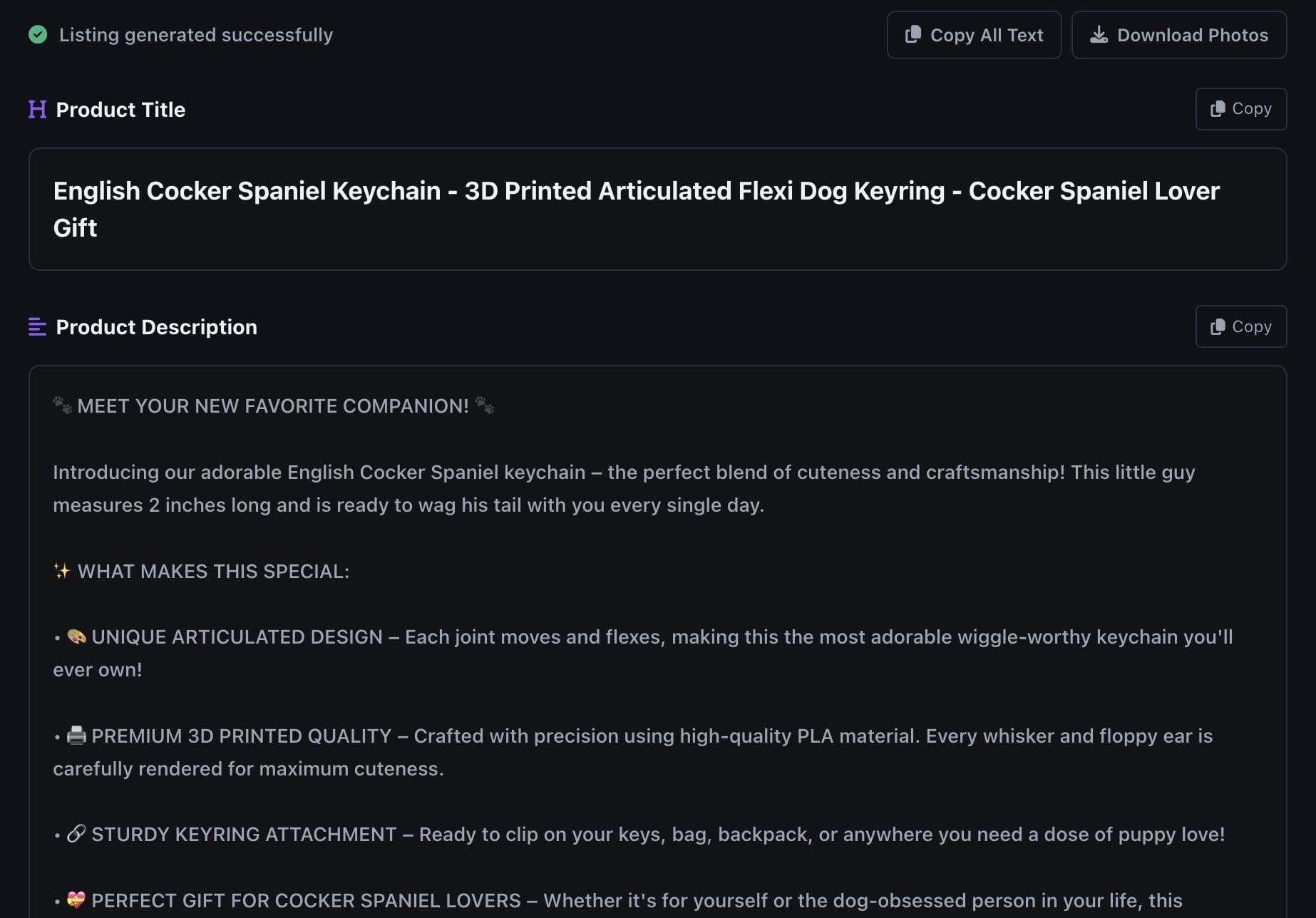The image size is (1316, 918).
Task: Click the purple lines icon beside Product Description
Action: click(37, 327)
